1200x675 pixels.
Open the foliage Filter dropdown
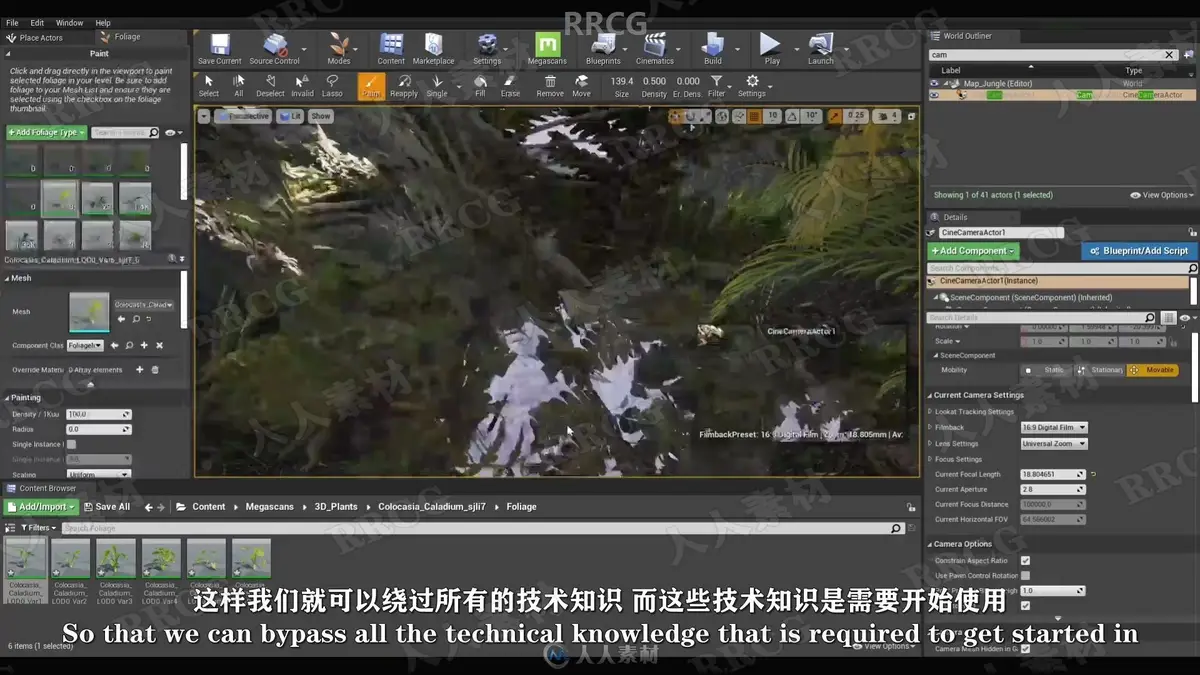[717, 86]
